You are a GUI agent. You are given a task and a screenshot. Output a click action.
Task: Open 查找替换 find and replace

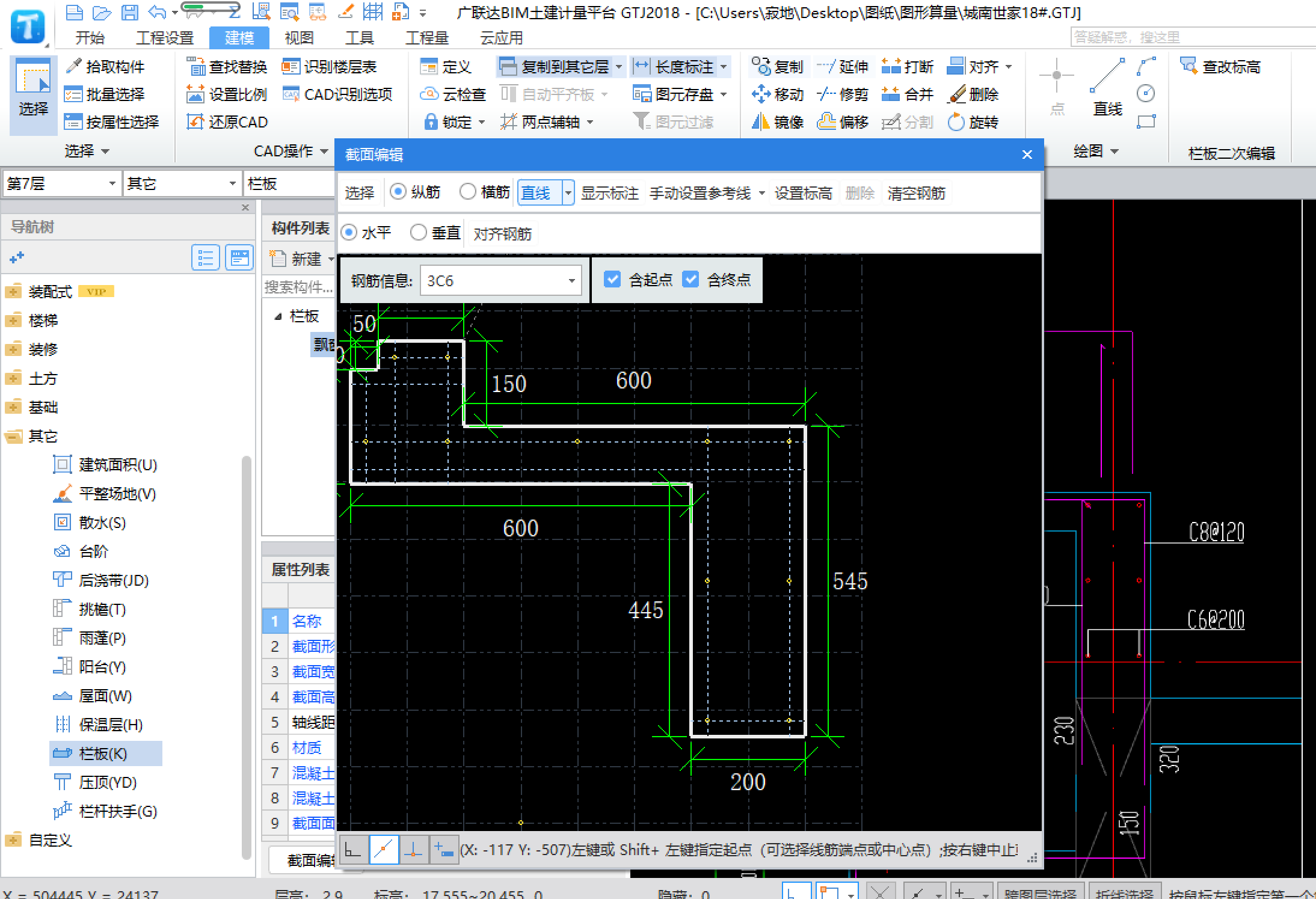coord(227,67)
